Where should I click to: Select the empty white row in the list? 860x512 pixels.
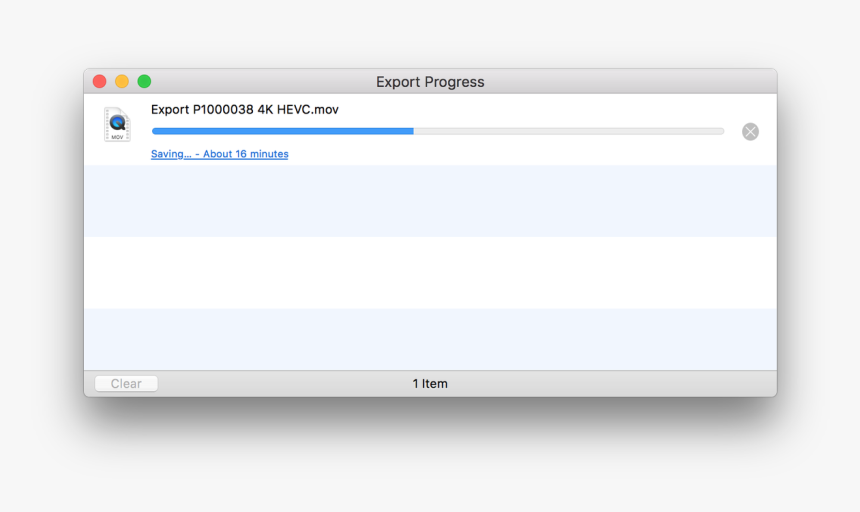pyautogui.click(x=430, y=272)
